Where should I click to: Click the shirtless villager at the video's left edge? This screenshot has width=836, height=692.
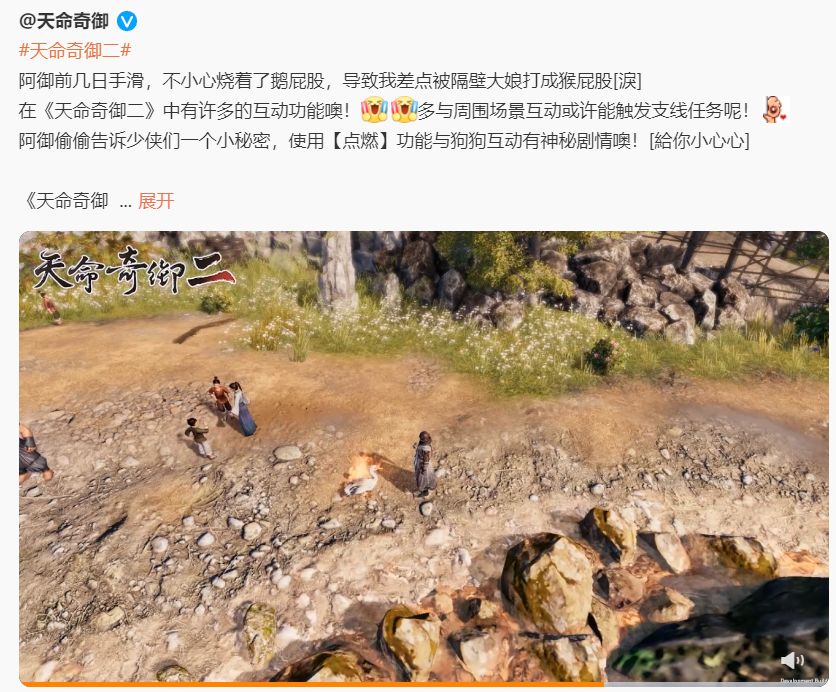[34, 453]
